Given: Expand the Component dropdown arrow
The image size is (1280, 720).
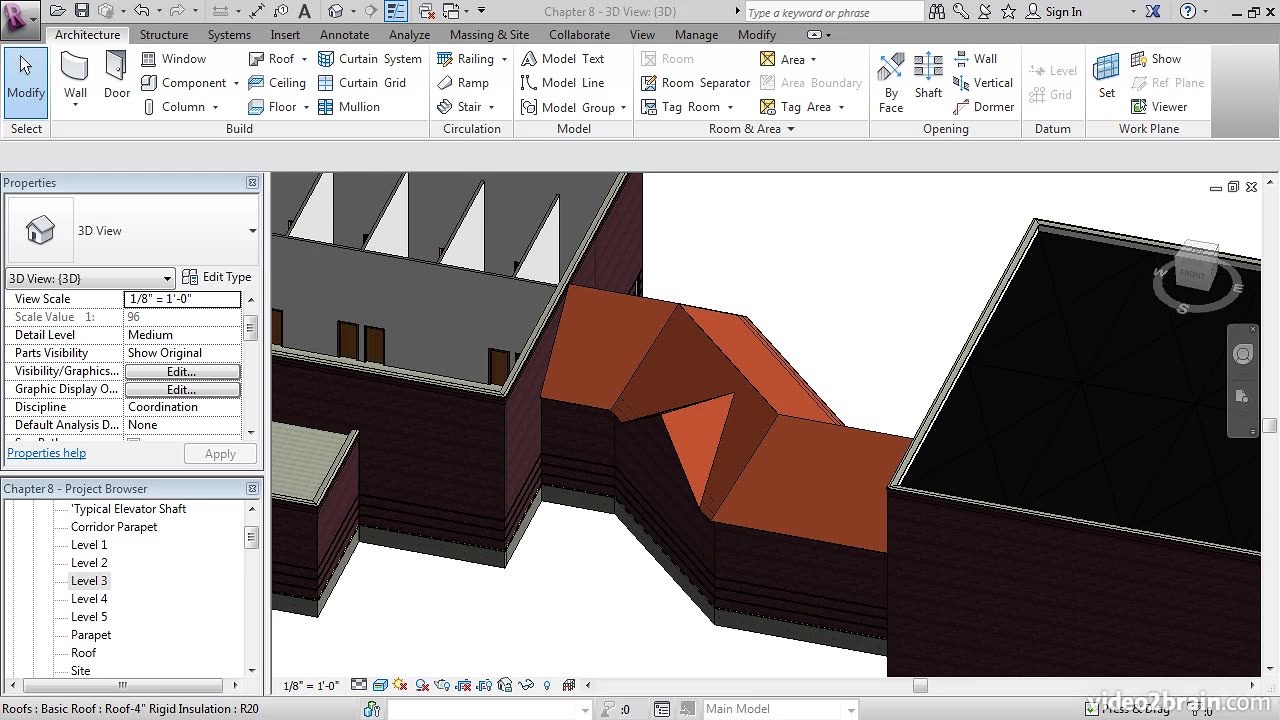Looking at the screenshot, I should [236, 83].
